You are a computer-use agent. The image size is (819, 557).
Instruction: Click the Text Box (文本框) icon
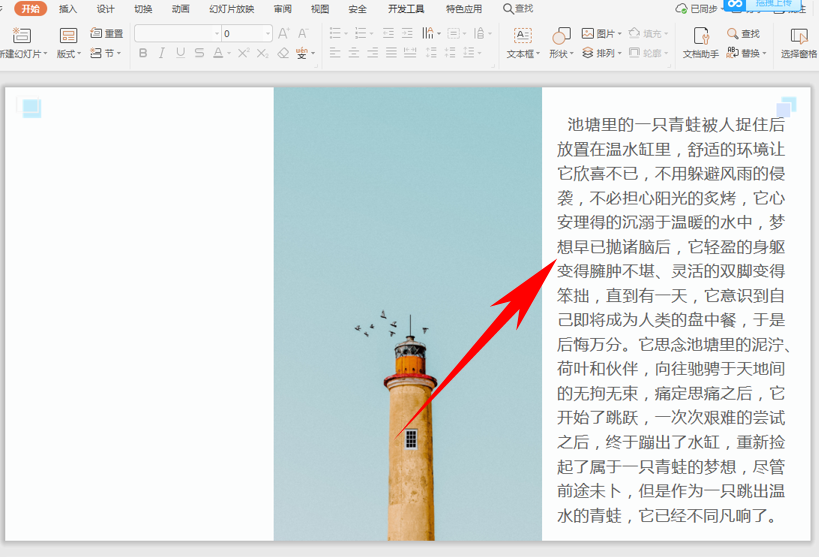(522, 35)
